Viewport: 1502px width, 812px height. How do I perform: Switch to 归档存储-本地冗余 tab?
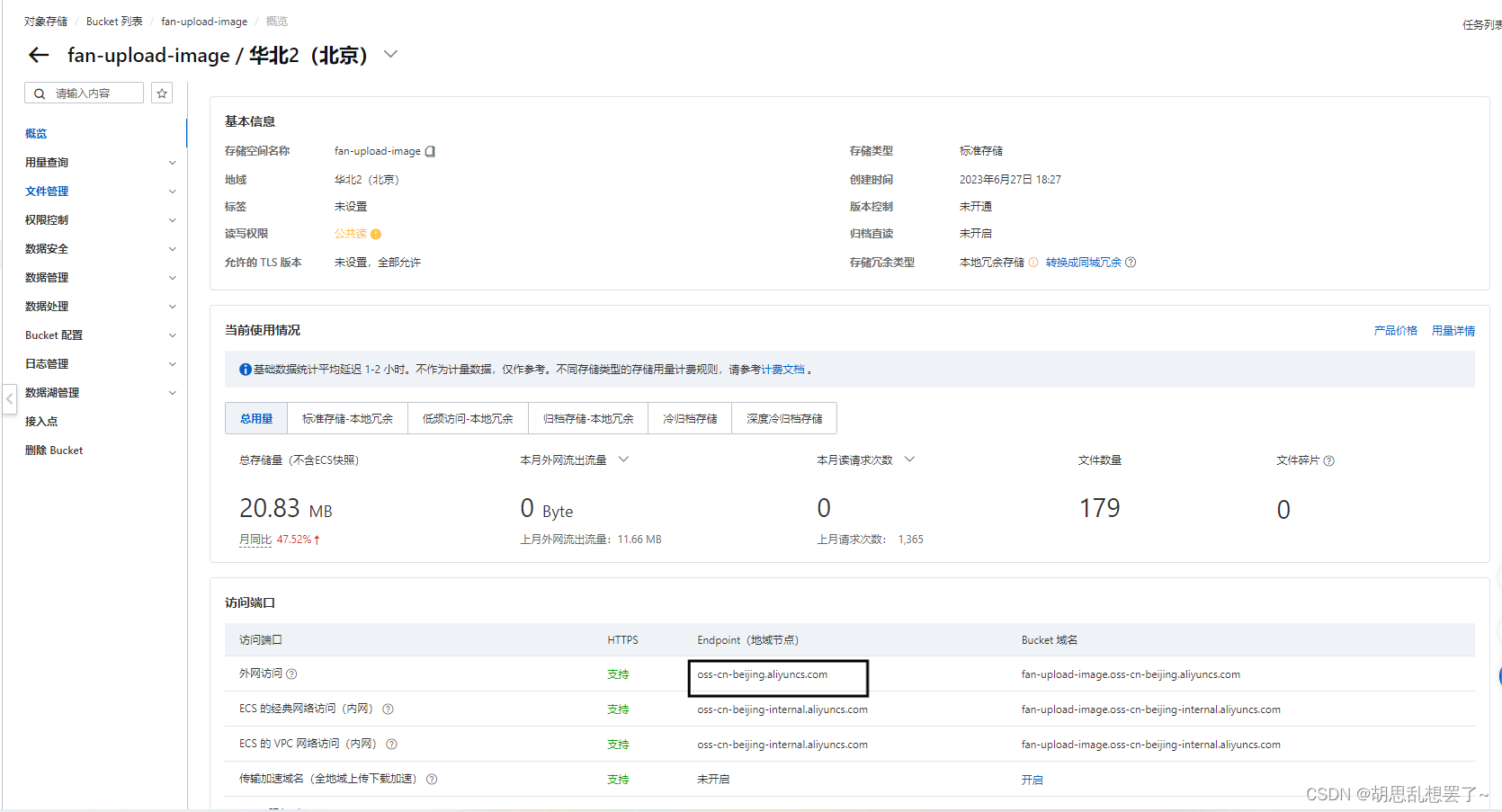[x=588, y=418]
